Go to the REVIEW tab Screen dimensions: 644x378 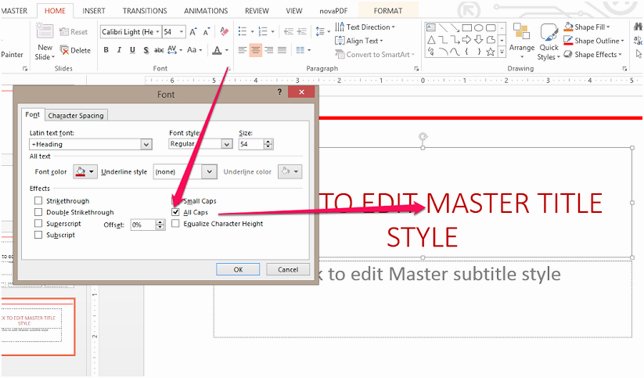click(257, 11)
